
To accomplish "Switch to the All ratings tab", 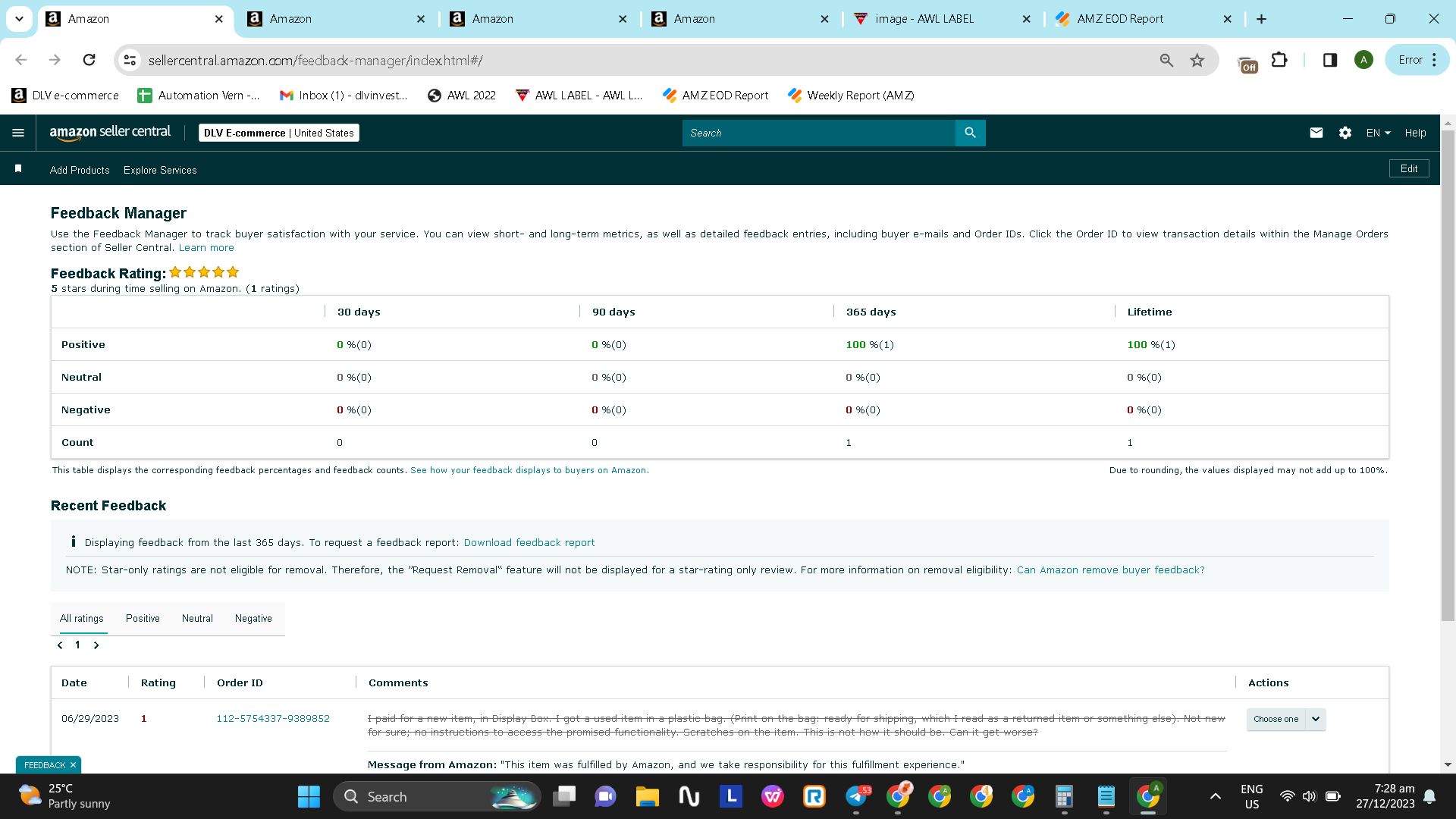I will point(82,619).
